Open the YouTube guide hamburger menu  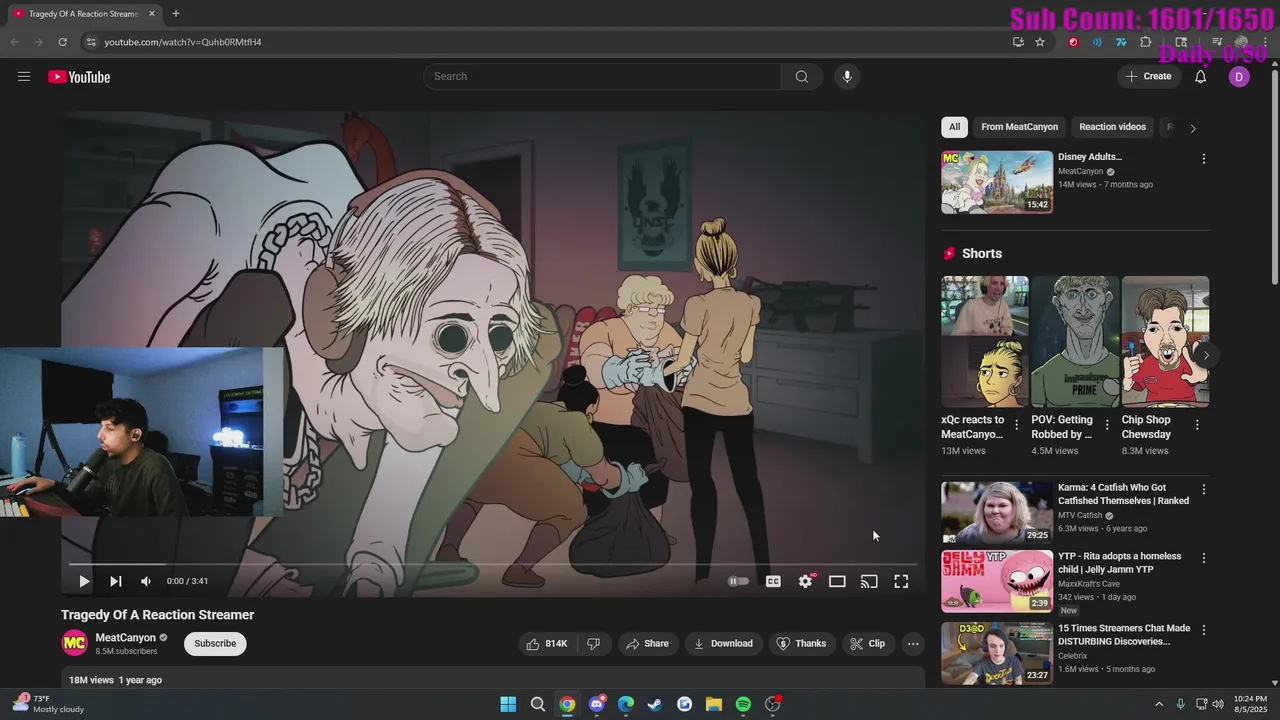coord(24,76)
